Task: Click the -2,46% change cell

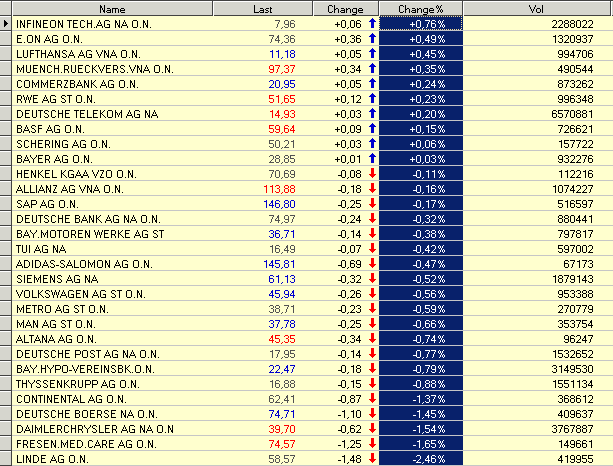Action: tap(421, 459)
